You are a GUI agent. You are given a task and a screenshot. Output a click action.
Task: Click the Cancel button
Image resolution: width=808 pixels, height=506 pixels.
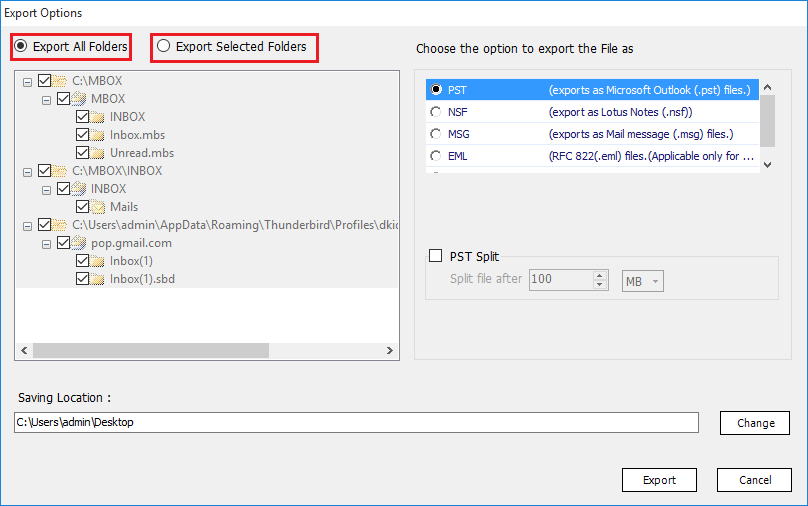[754, 480]
